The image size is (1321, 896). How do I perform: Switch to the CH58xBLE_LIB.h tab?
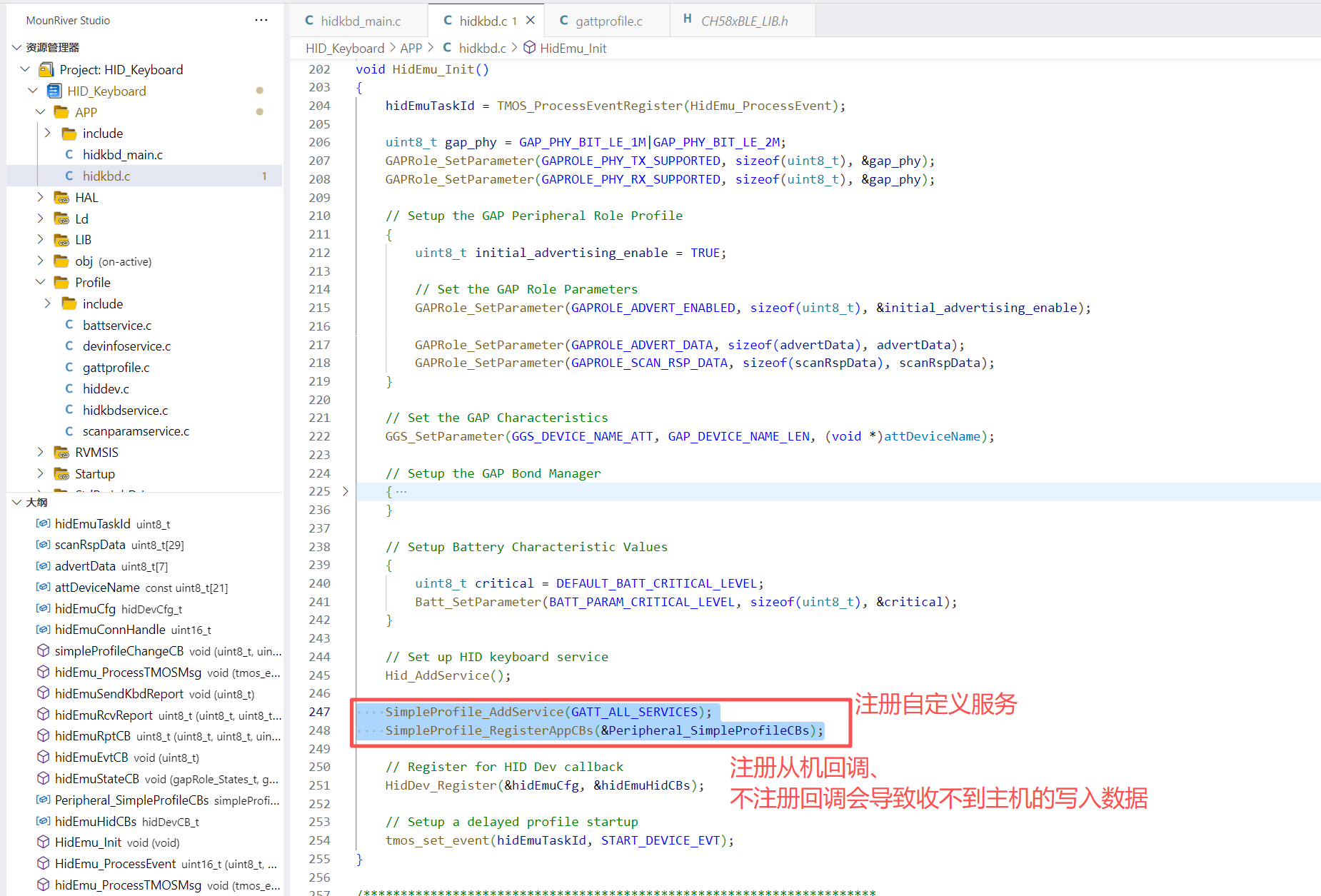point(744,21)
